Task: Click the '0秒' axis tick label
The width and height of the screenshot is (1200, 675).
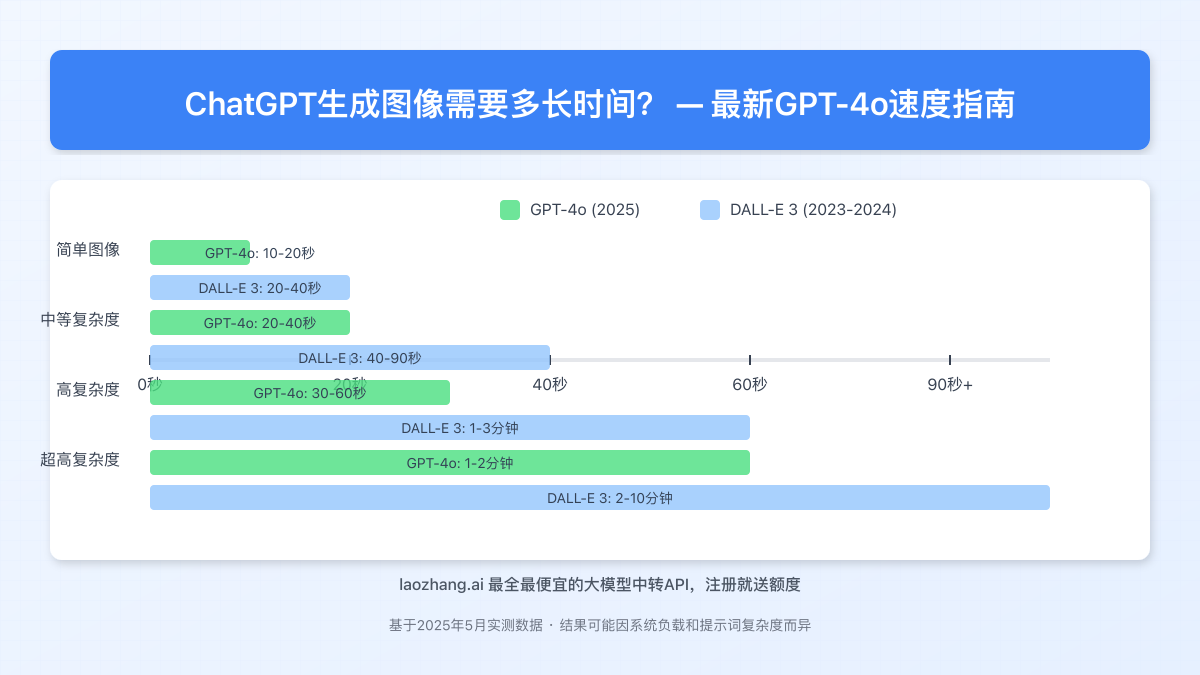Action: point(149,384)
